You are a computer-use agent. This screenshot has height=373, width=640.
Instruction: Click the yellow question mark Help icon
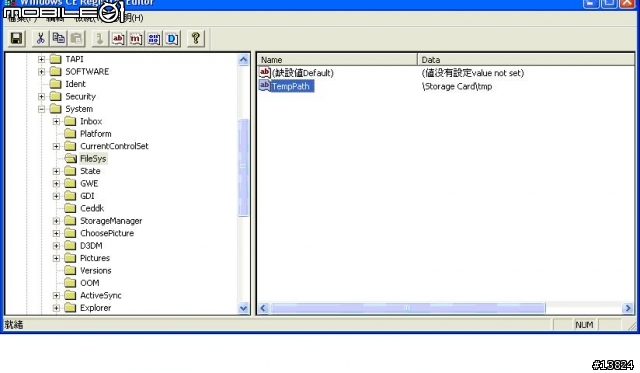(196, 39)
